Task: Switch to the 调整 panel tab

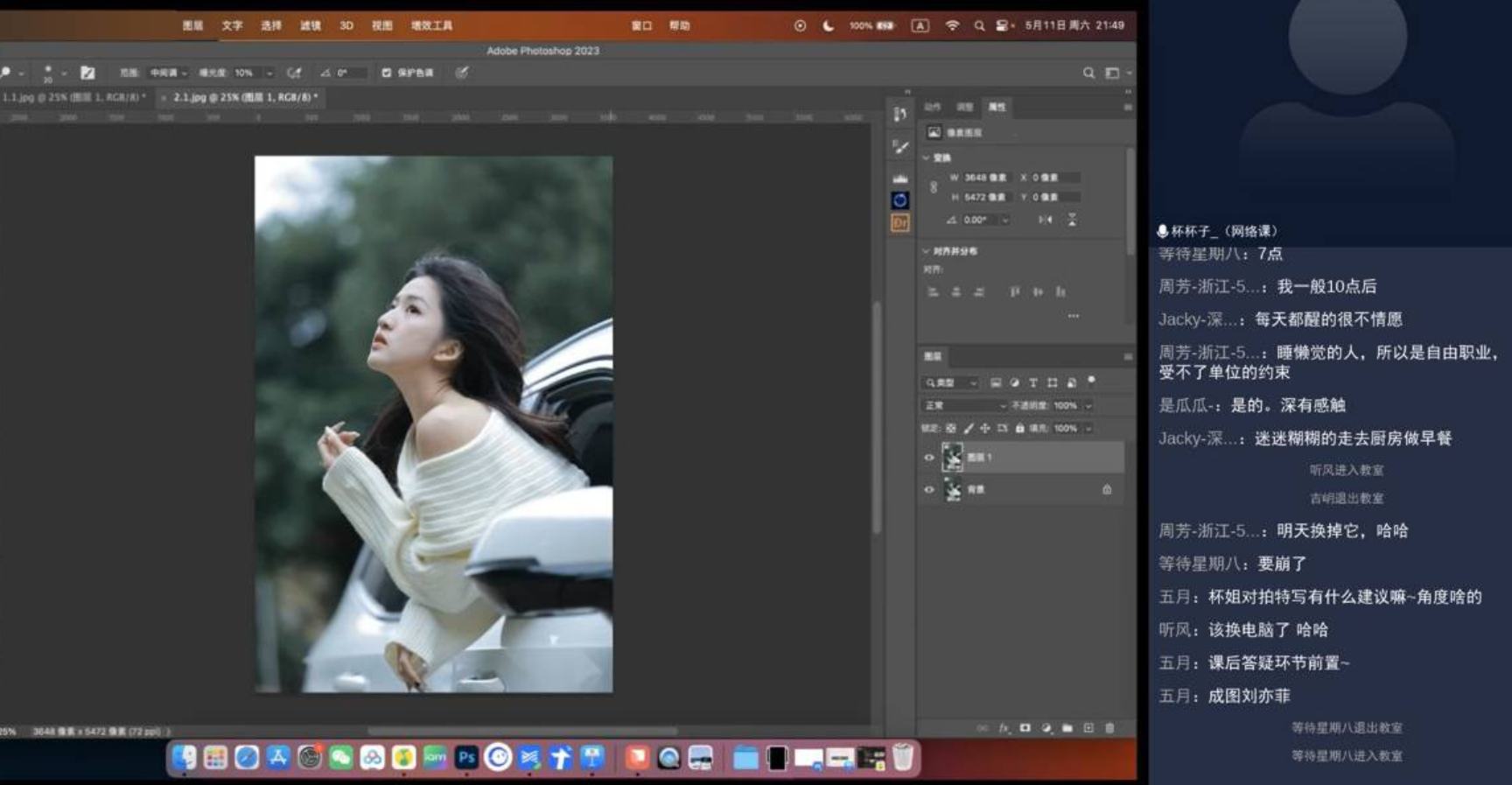Action: pos(964,107)
